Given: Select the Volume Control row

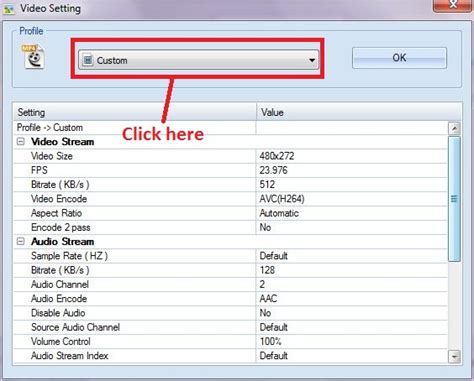Looking at the screenshot, I should click(231, 342).
